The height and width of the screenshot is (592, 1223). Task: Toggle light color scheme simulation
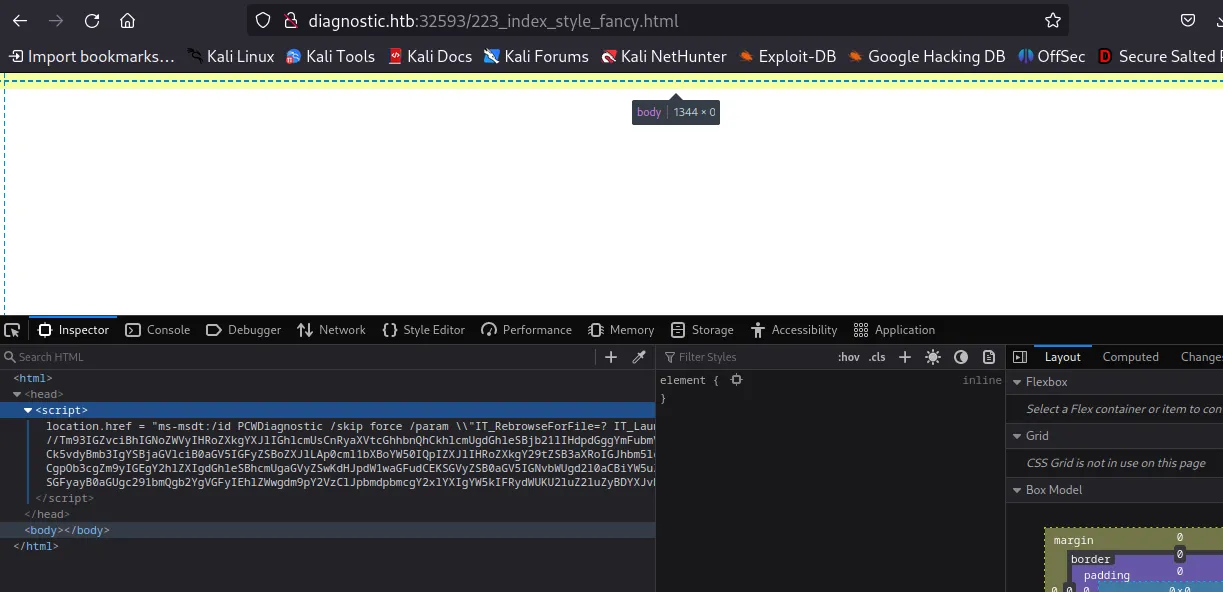(x=933, y=357)
